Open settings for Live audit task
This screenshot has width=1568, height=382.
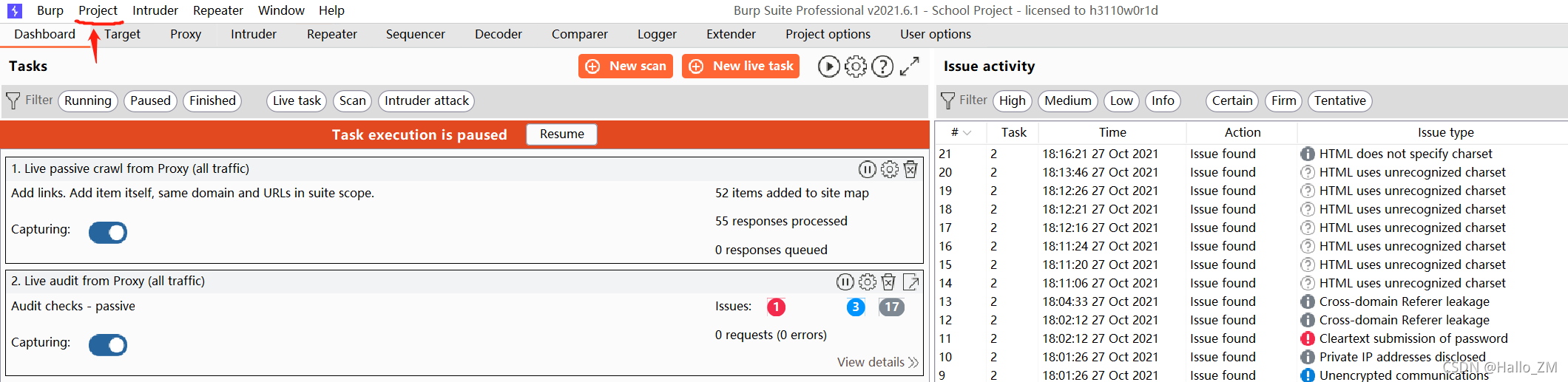point(868,282)
